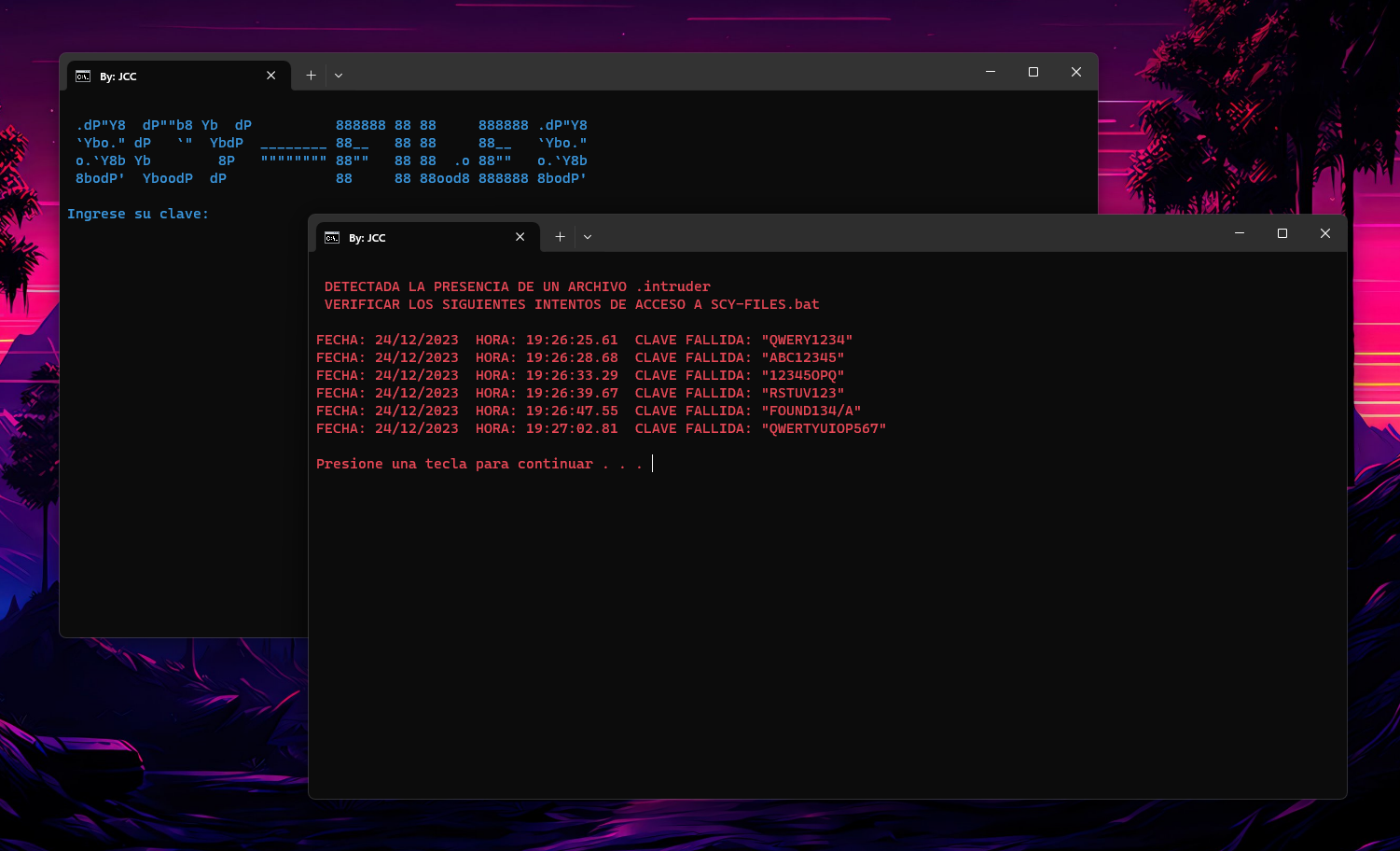This screenshot has width=1400, height=851.
Task: Click the DETECTADA LA PRESENCIA warning text
Action: coord(517,286)
